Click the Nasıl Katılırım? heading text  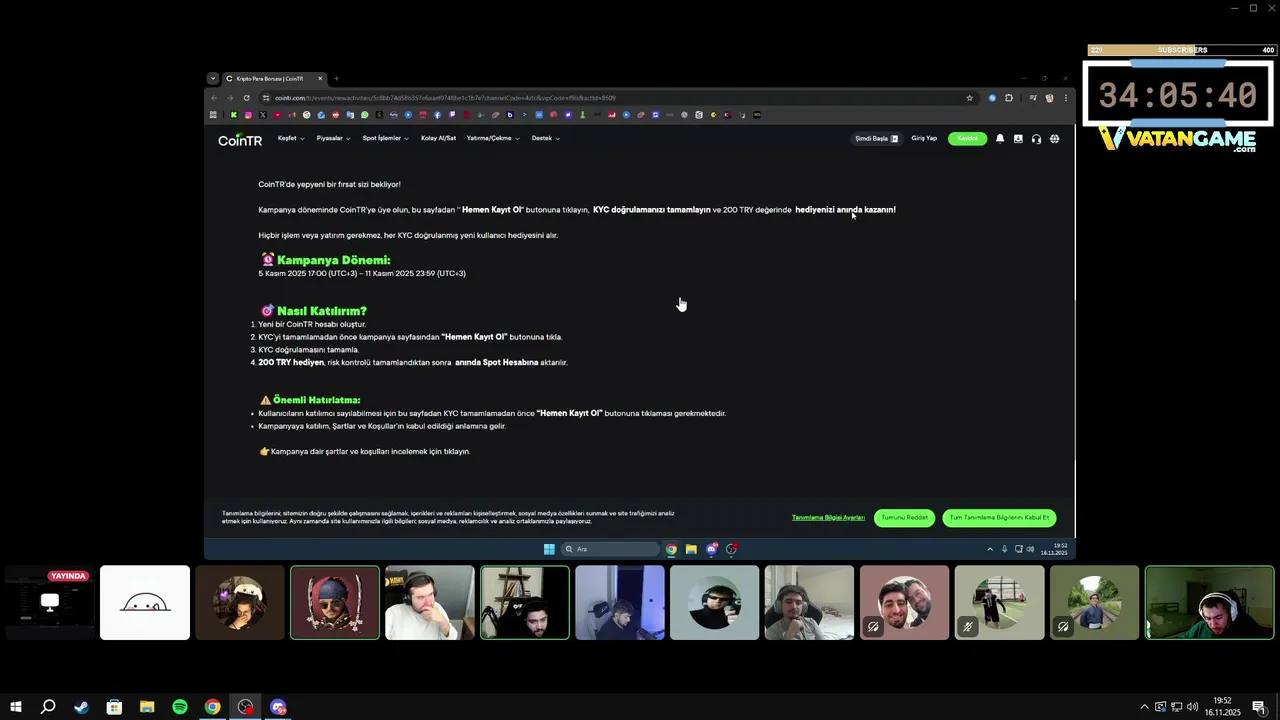click(321, 311)
